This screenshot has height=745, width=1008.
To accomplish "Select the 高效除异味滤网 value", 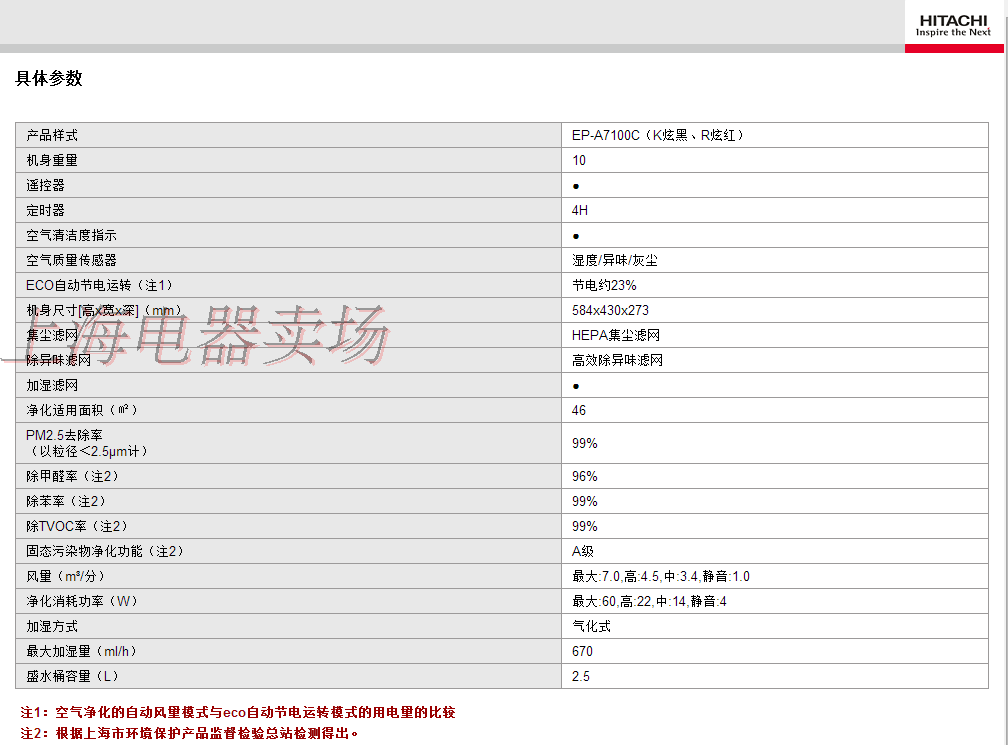I will 617,360.
